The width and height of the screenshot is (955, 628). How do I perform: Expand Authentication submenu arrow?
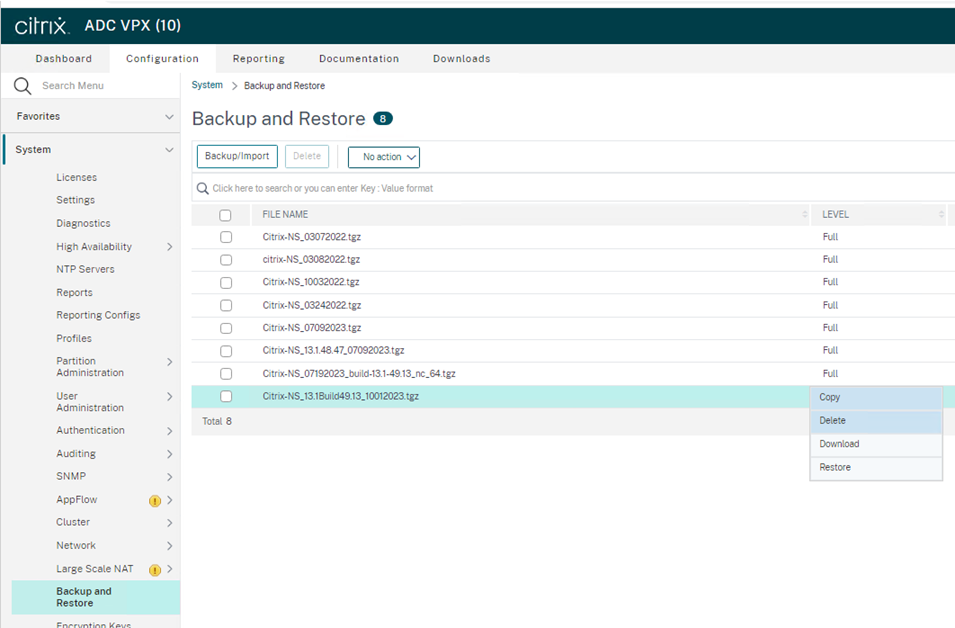point(170,431)
